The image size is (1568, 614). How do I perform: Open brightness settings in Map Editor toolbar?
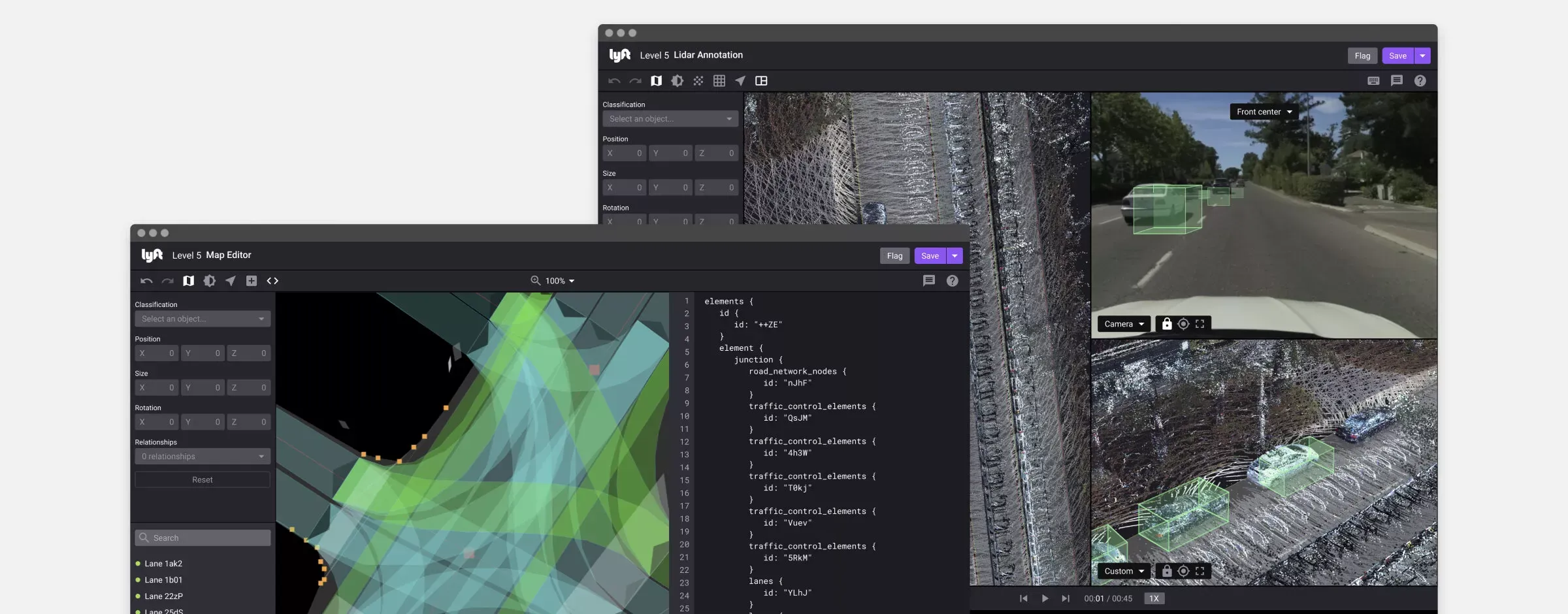click(209, 281)
